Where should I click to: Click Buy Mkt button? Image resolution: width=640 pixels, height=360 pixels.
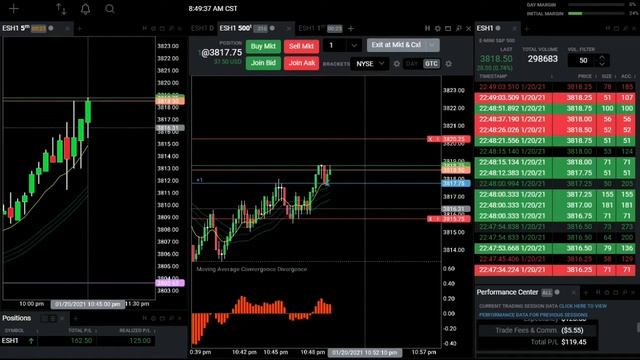263,46
